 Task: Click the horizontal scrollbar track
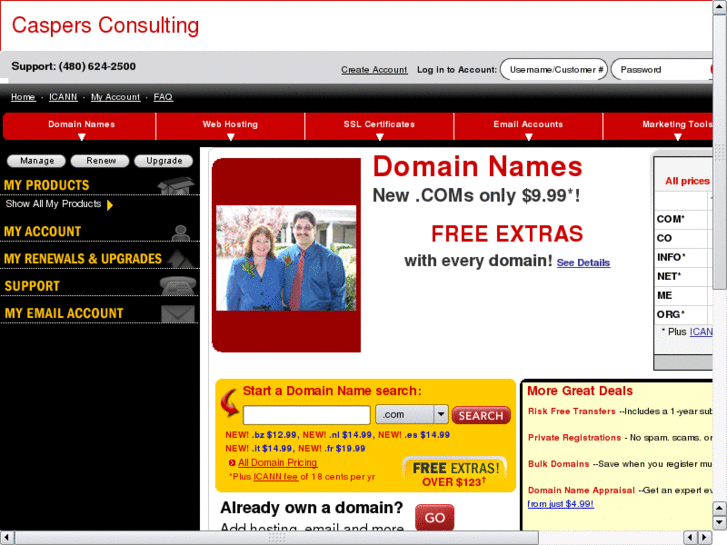pyautogui.click(x=610, y=538)
